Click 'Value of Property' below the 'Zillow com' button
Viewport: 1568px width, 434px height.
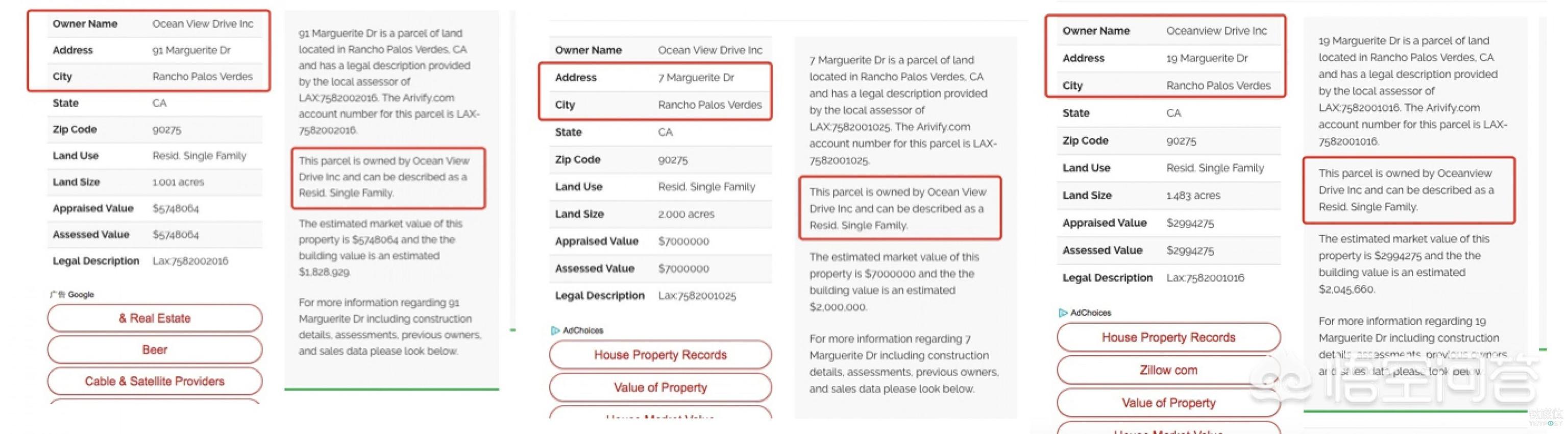(1168, 403)
